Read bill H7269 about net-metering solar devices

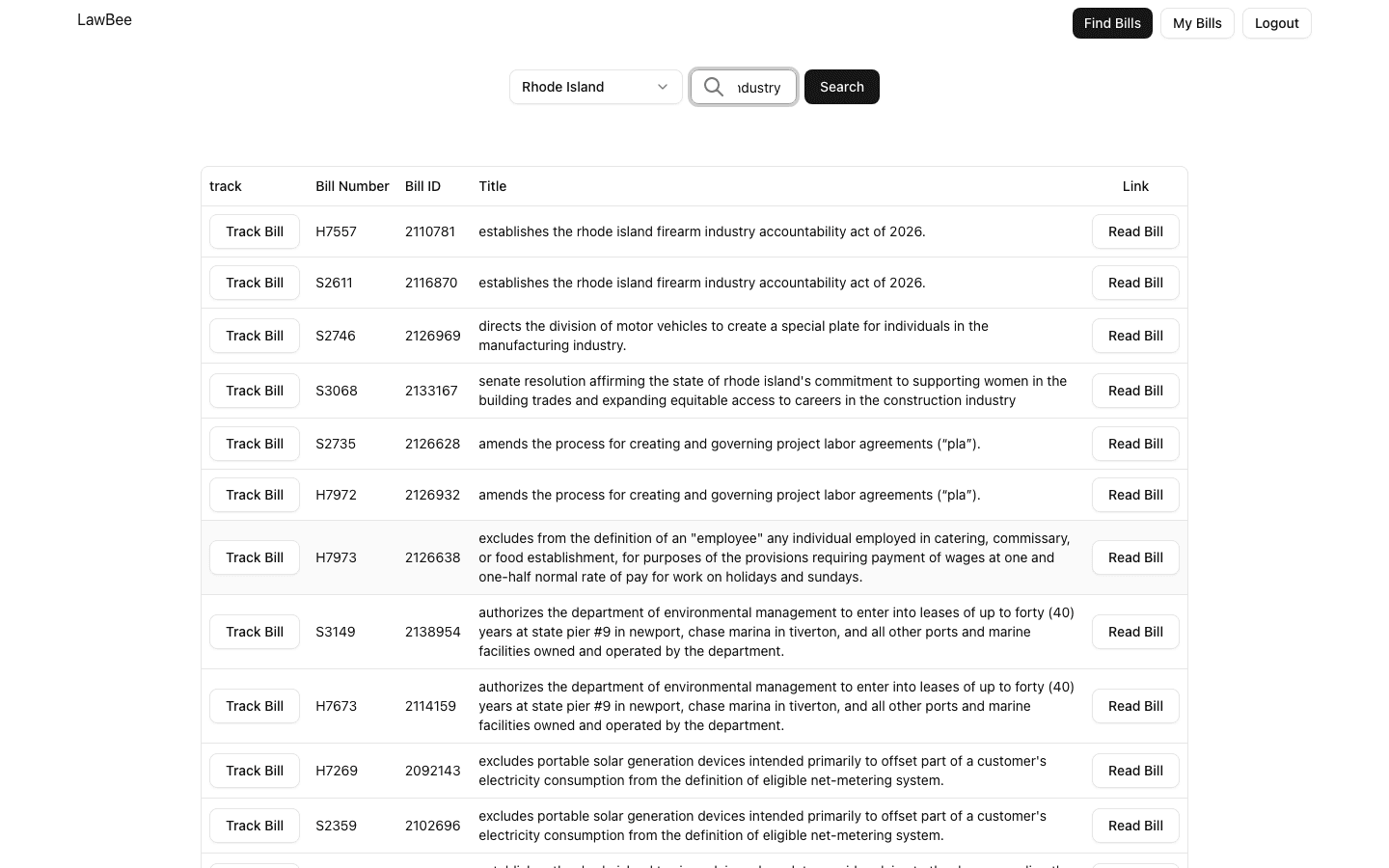(1135, 771)
